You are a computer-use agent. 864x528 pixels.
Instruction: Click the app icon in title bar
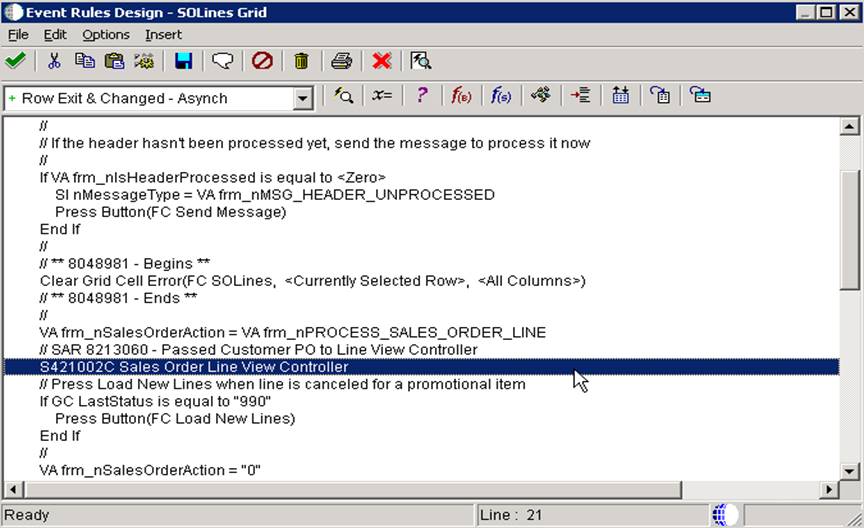(x=13, y=12)
